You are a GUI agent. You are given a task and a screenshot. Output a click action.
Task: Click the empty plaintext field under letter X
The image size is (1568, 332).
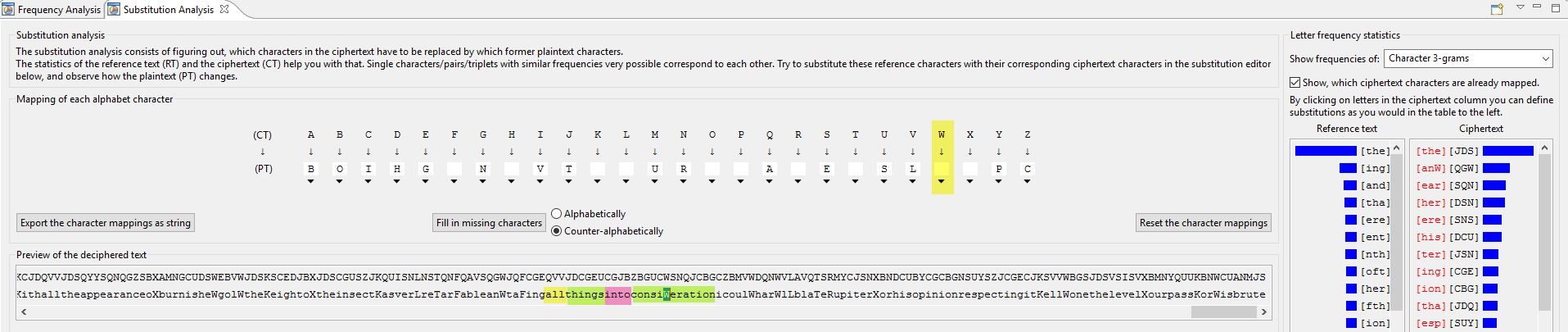coord(969,169)
